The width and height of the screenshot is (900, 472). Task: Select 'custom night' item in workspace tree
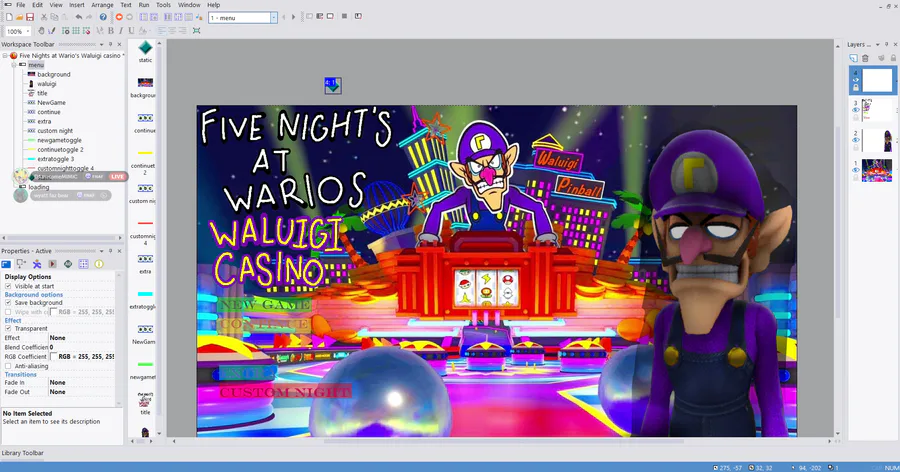[55, 131]
